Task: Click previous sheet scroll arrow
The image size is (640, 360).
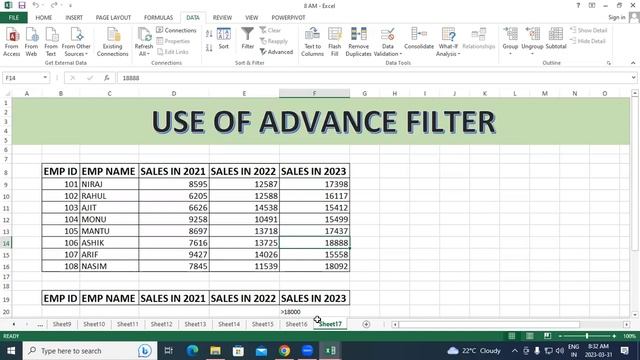Action: tap(14, 324)
